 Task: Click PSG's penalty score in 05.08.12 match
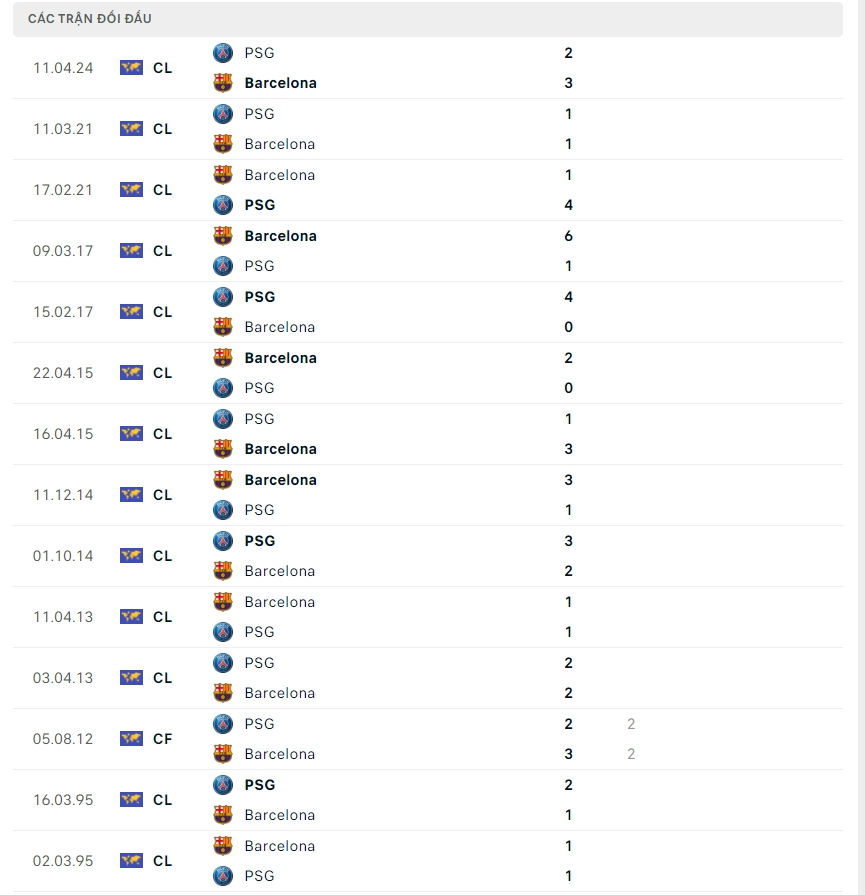click(631, 724)
